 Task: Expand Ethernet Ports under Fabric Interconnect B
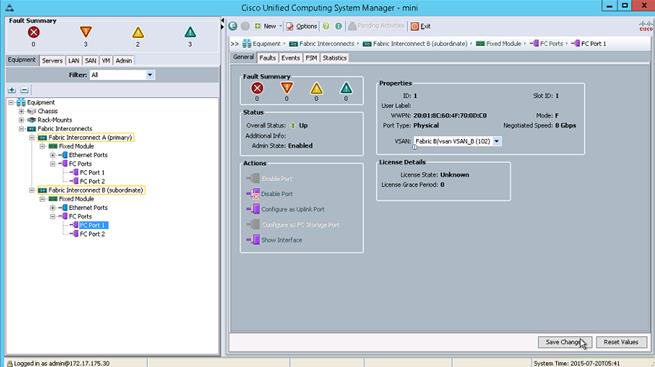click(x=53, y=208)
